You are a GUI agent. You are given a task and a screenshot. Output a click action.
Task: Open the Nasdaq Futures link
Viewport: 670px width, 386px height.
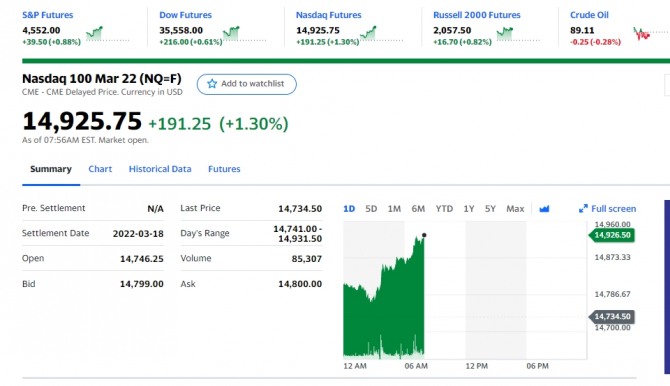(329, 15)
